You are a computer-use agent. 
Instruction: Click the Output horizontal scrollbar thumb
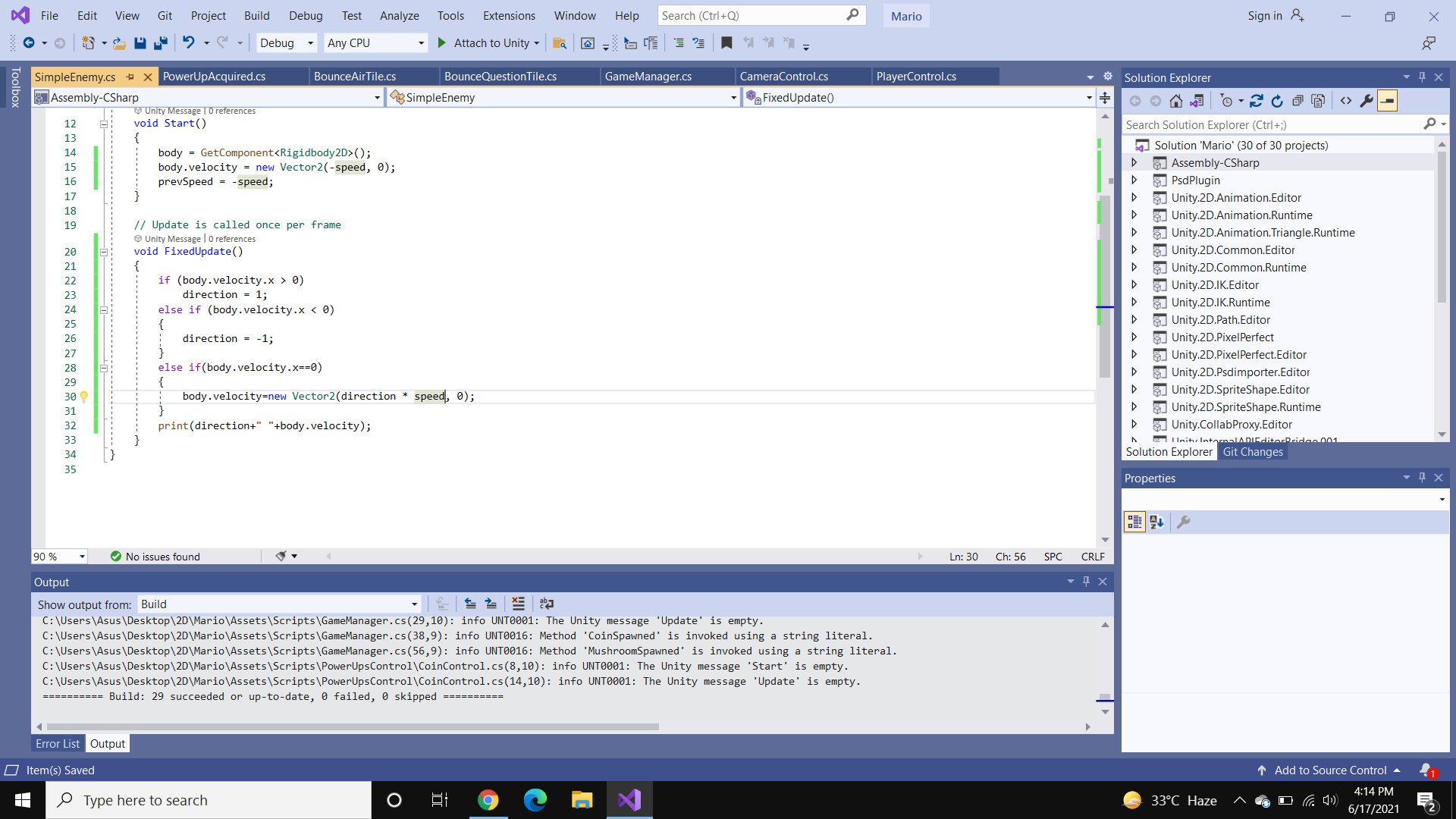click(x=351, y=726)
